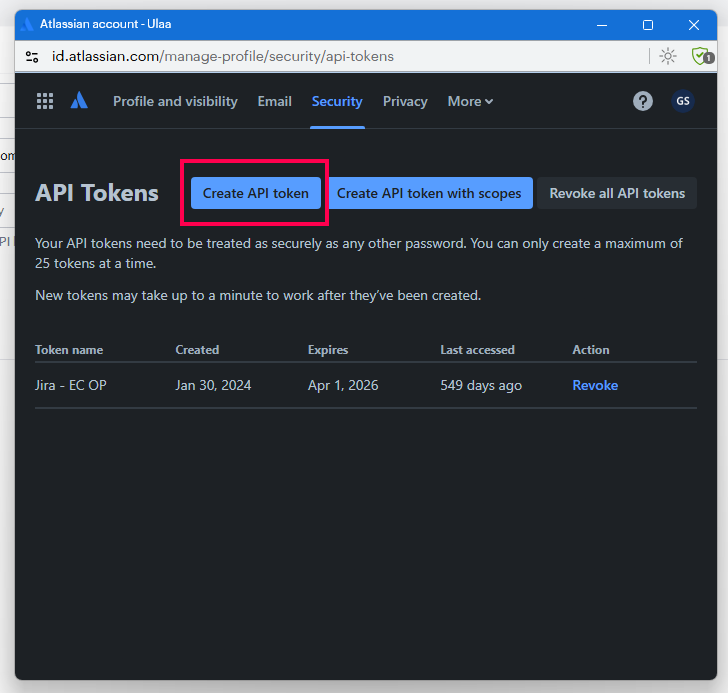Image resolution: width=728 pixels, height=693 pixels.
Task: Toggle the brightness sun icon in address bar
Action: (668, 57)
